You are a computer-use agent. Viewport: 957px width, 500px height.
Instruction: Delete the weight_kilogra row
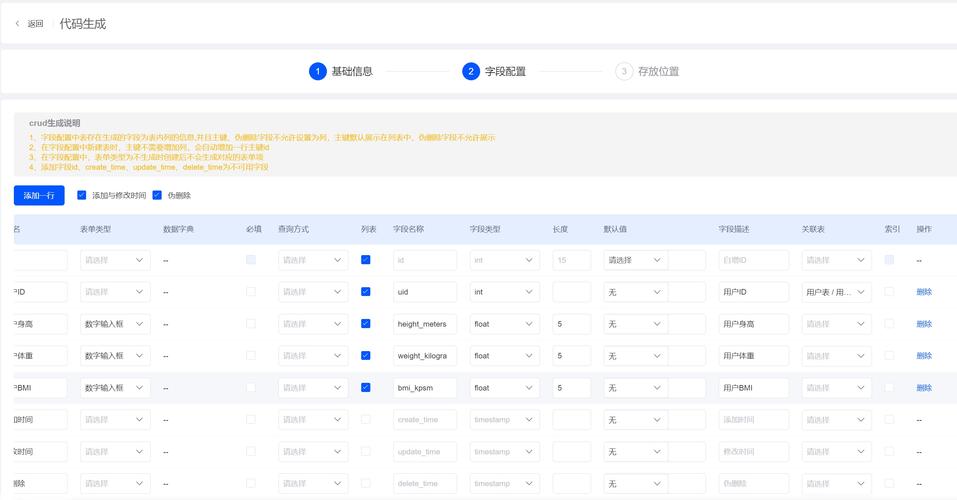click(924, 355)
